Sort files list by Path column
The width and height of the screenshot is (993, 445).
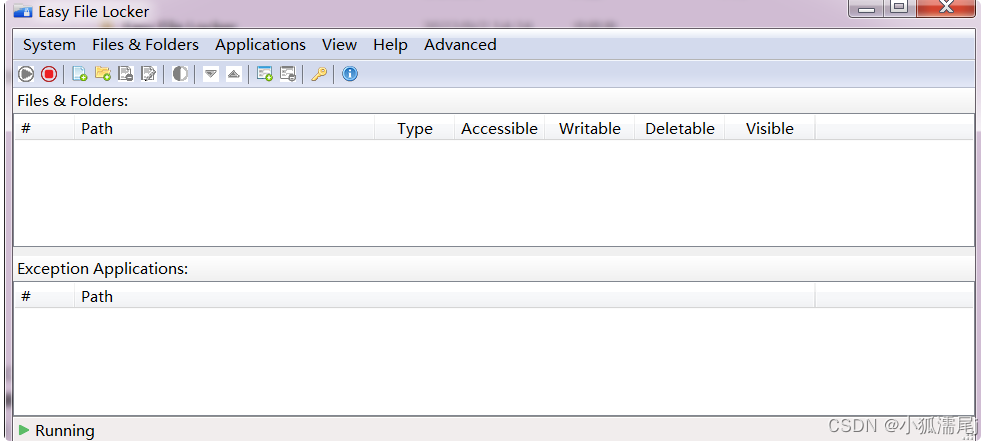(x=224, y=128)
